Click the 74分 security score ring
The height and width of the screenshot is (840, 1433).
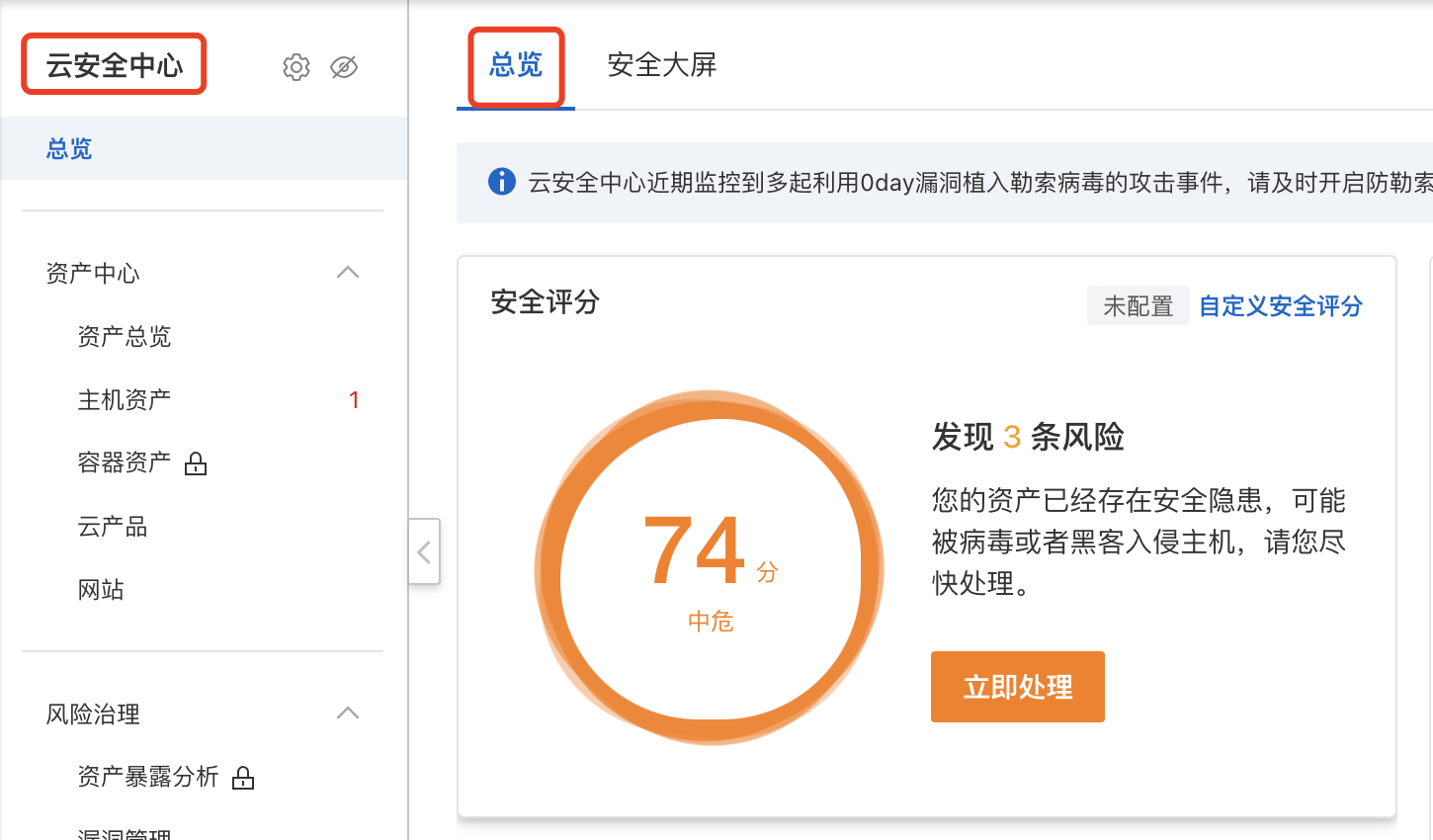pyautogui.click(x=710, y=567)
